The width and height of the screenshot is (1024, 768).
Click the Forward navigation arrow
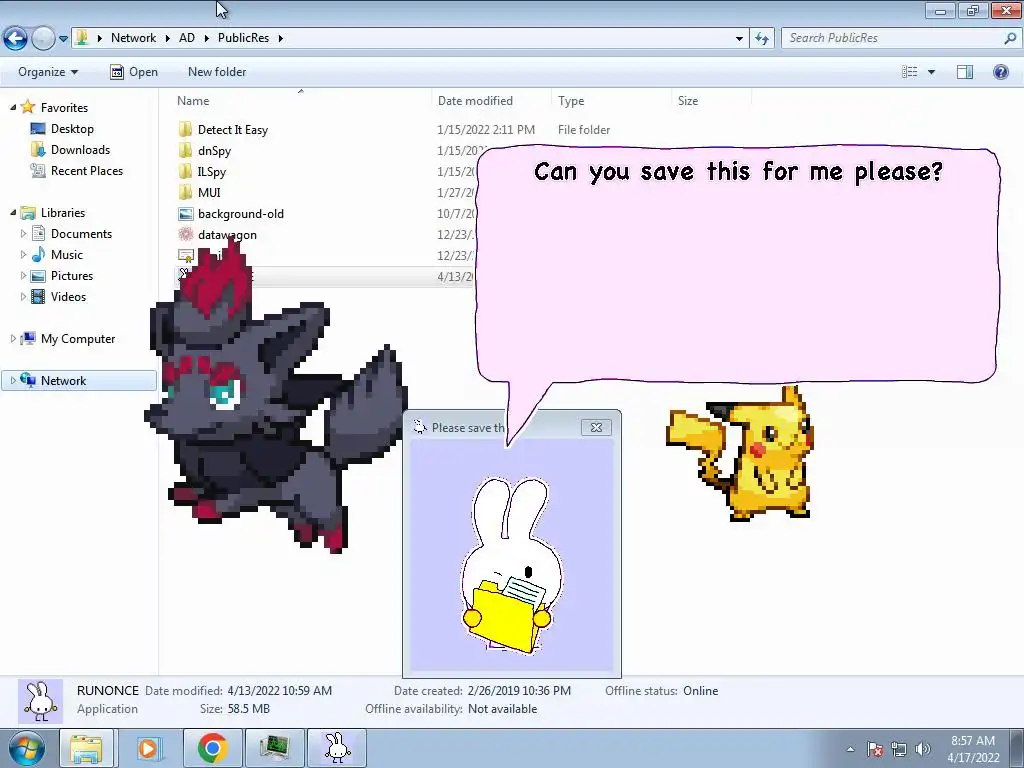point(44,39)
